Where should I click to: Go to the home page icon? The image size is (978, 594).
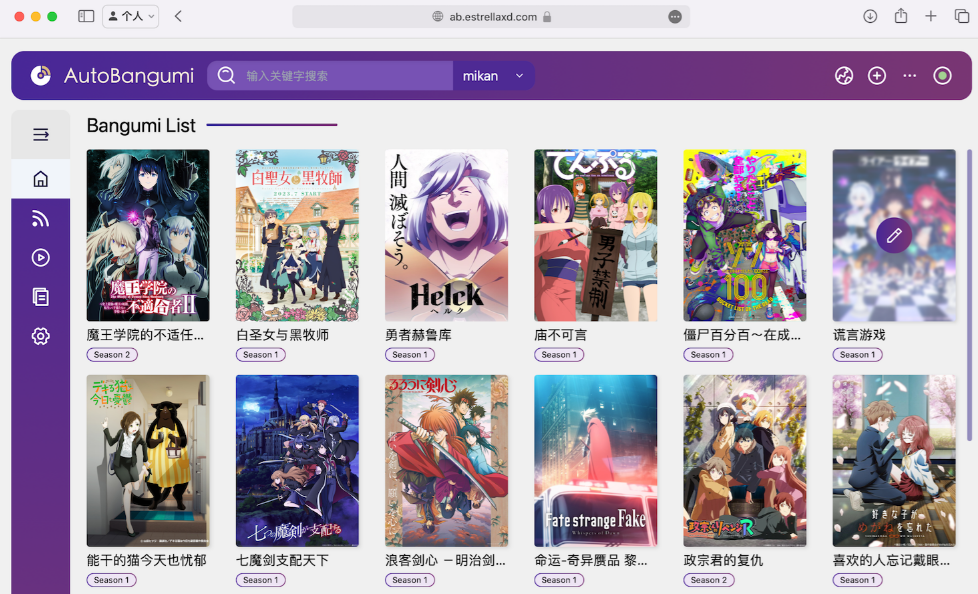click(41, 179)
